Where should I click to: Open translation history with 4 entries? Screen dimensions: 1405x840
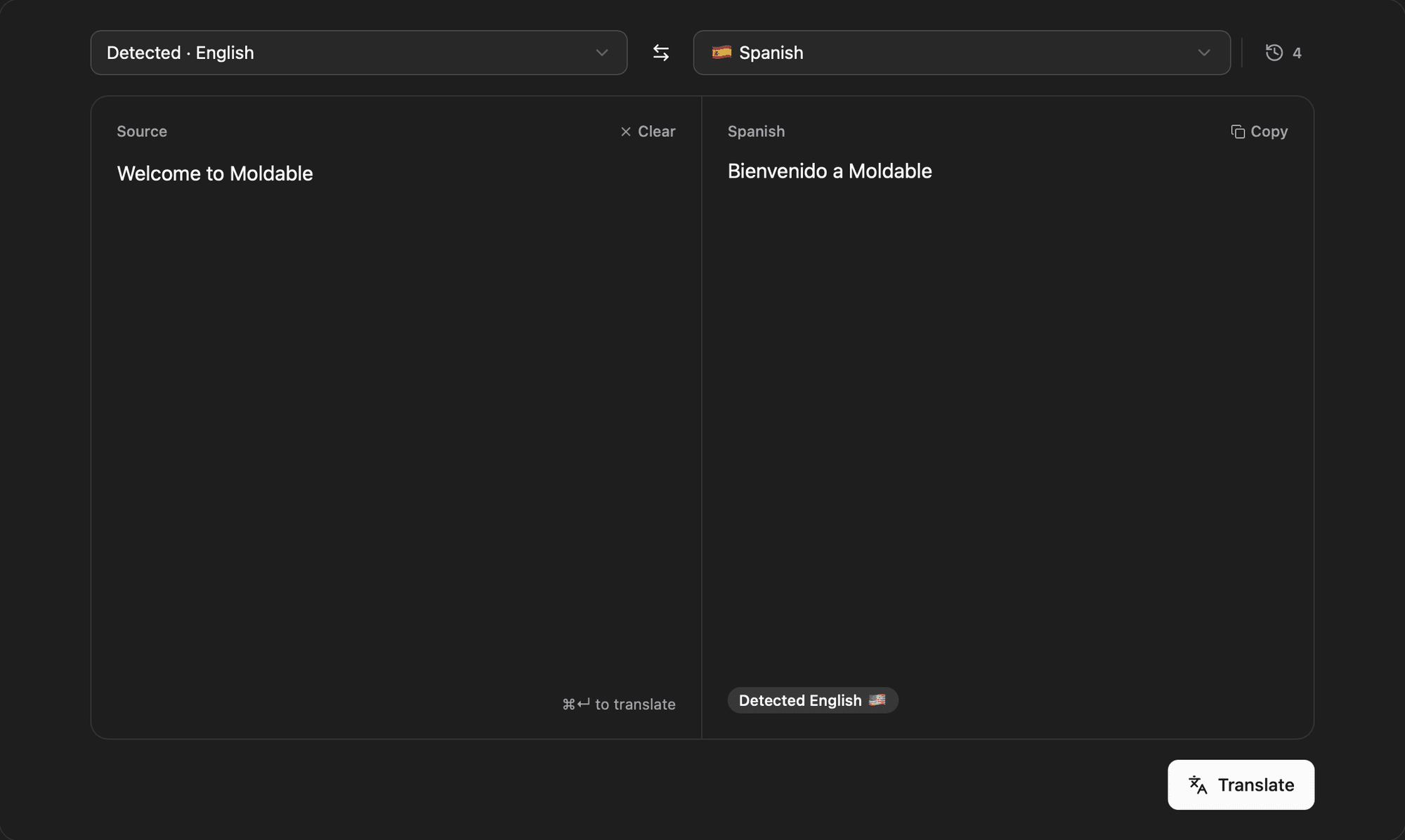point(1283,53)
